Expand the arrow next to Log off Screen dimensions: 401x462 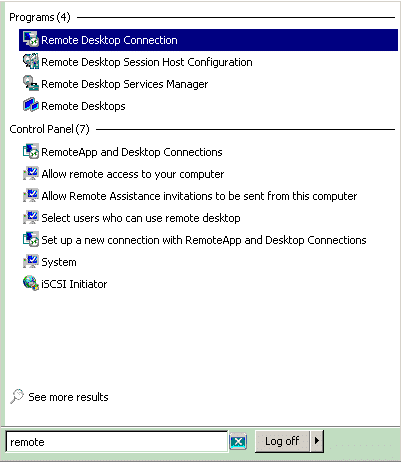pyautogui.click(x=317, y=441)
